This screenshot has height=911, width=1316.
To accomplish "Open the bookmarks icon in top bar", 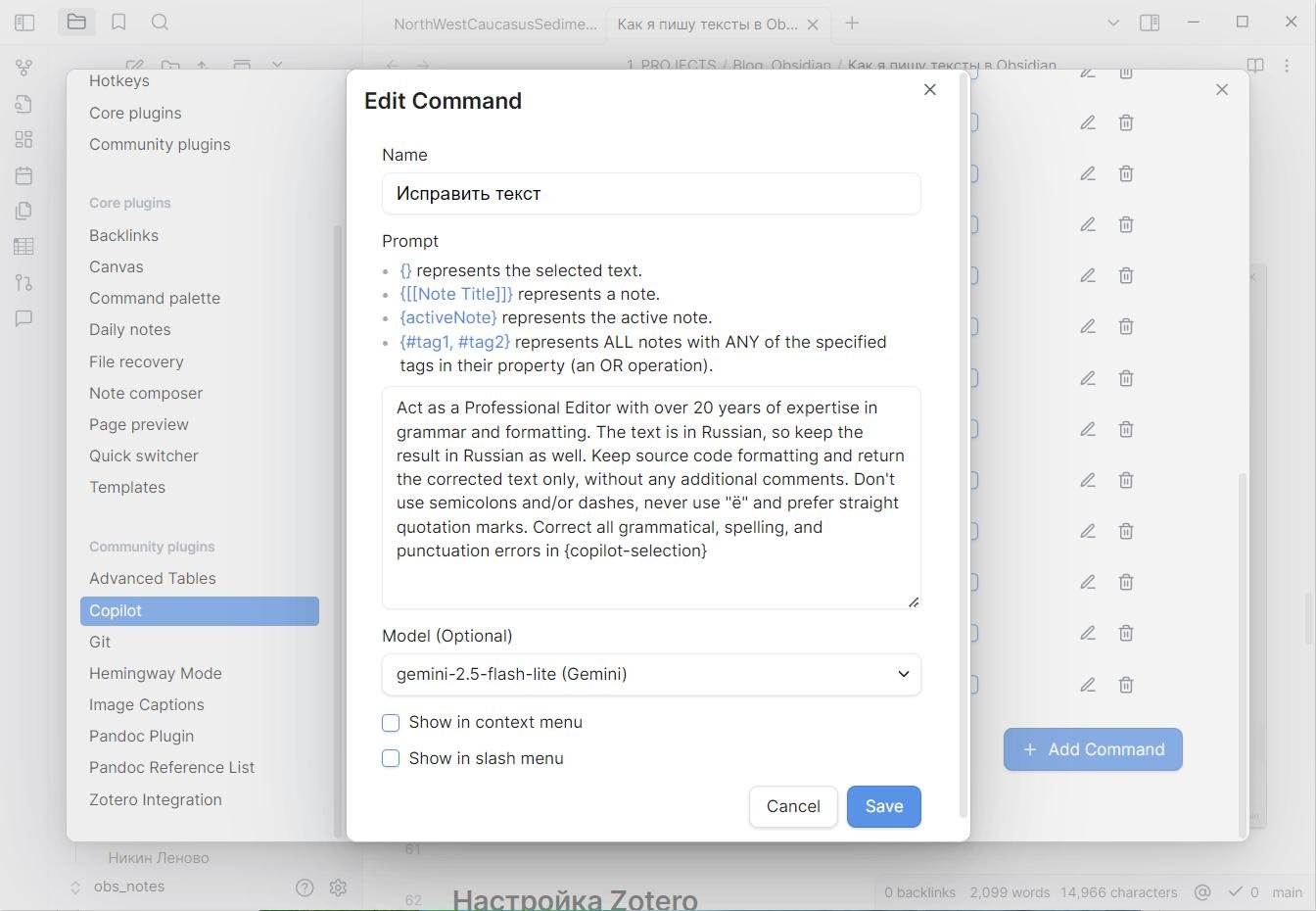I will point(118,22).
